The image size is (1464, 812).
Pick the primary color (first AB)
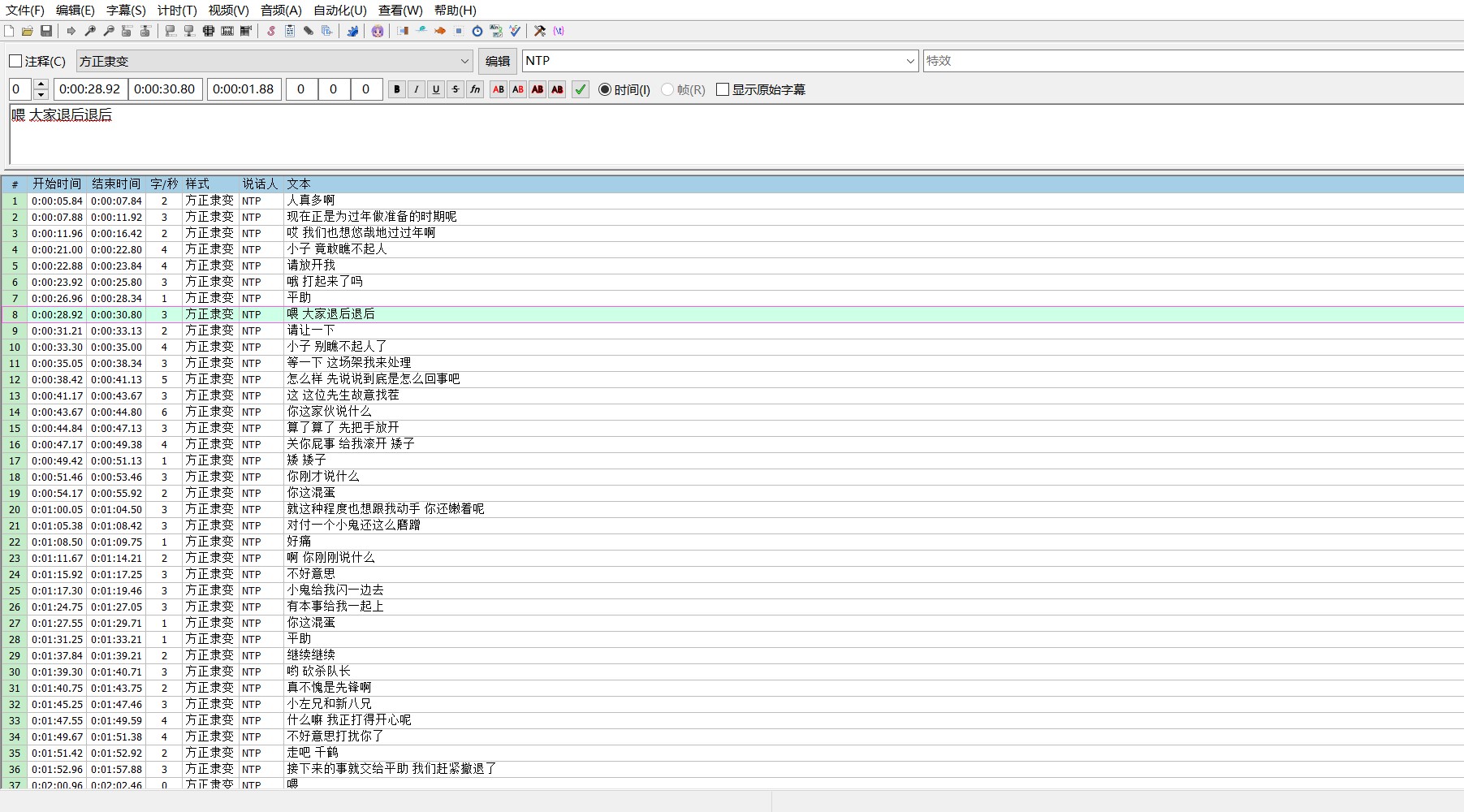[x=499, y=89]
